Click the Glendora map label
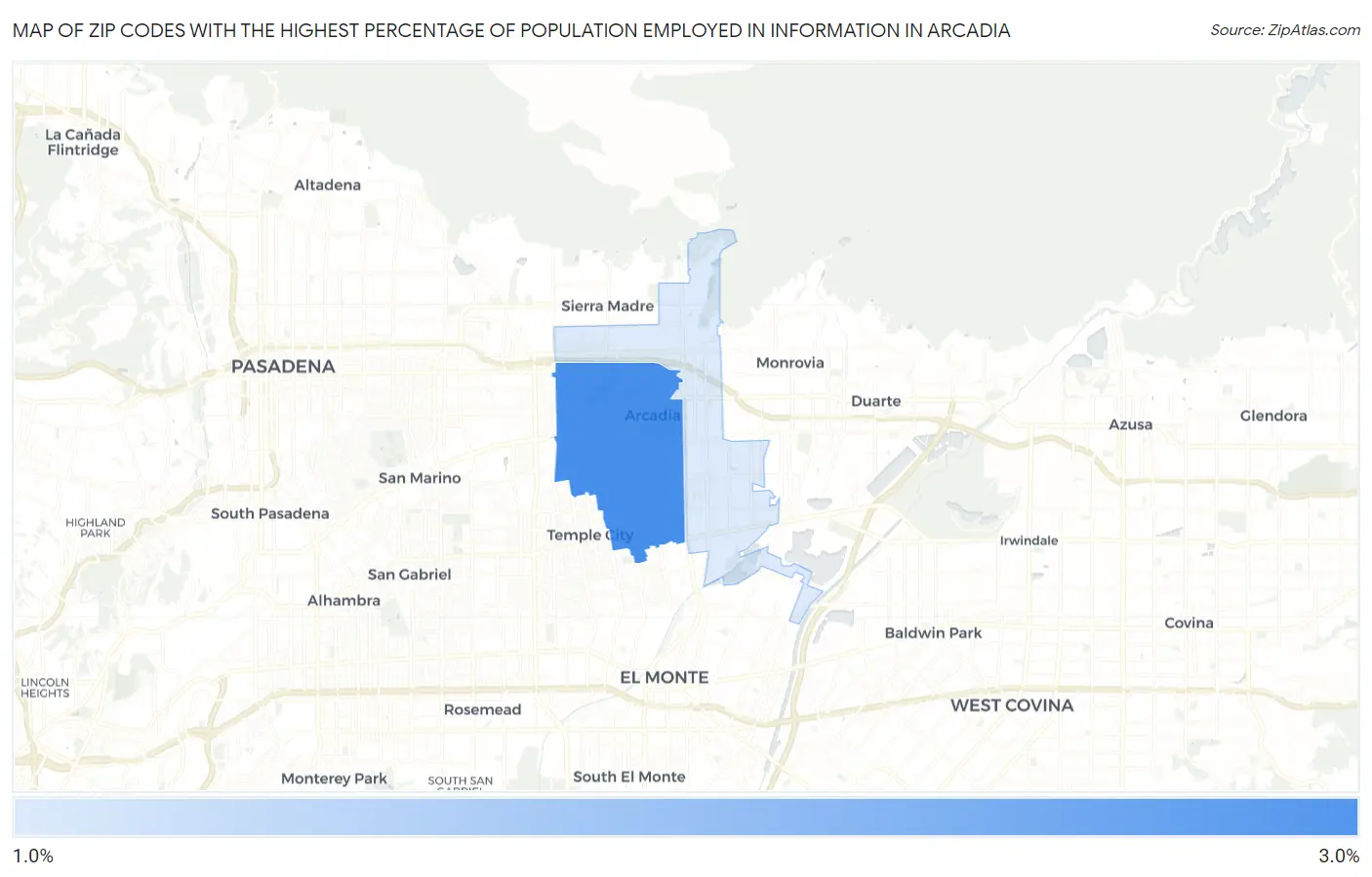Image resolution: width=1372 pixels, height=877 pixels. [x=1273, y=416]
